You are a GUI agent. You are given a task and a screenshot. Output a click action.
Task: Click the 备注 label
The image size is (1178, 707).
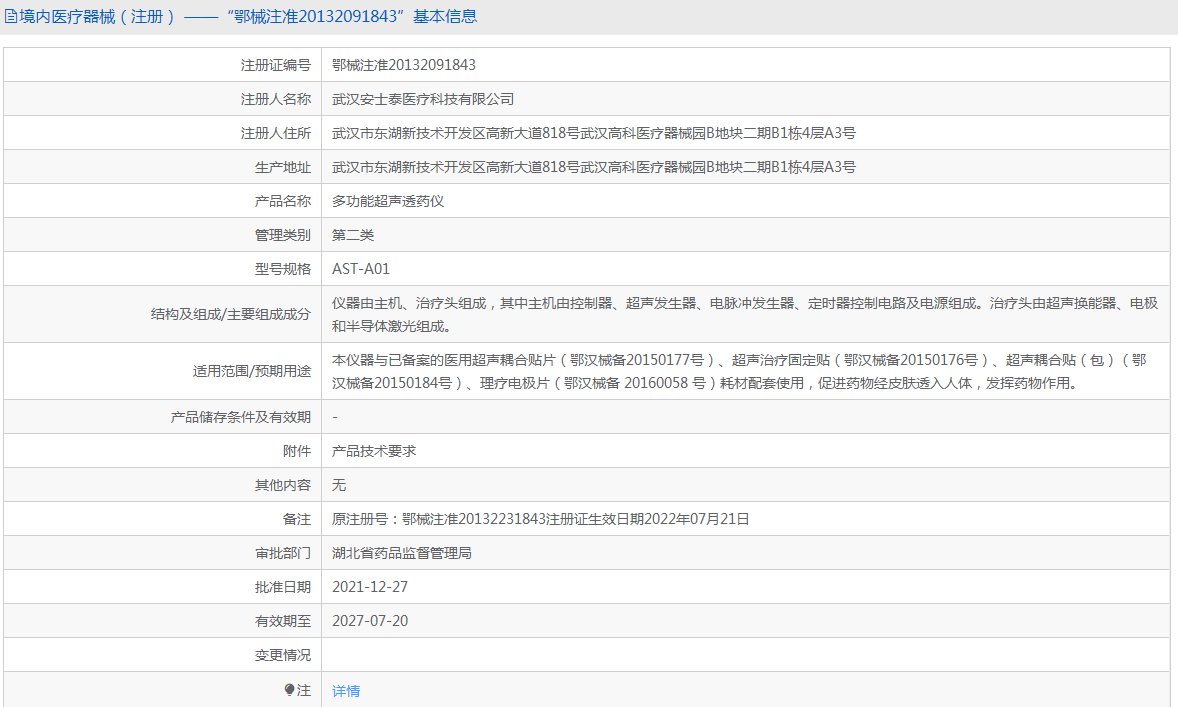pyautogui.click(x=297, y=519)
